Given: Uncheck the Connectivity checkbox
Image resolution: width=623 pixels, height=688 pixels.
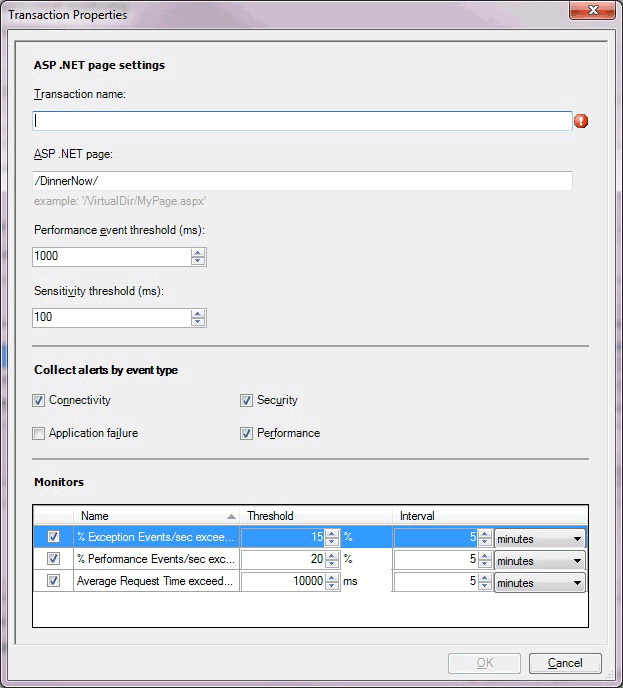Looking at the screenshot, I should (x=39, y=400).
